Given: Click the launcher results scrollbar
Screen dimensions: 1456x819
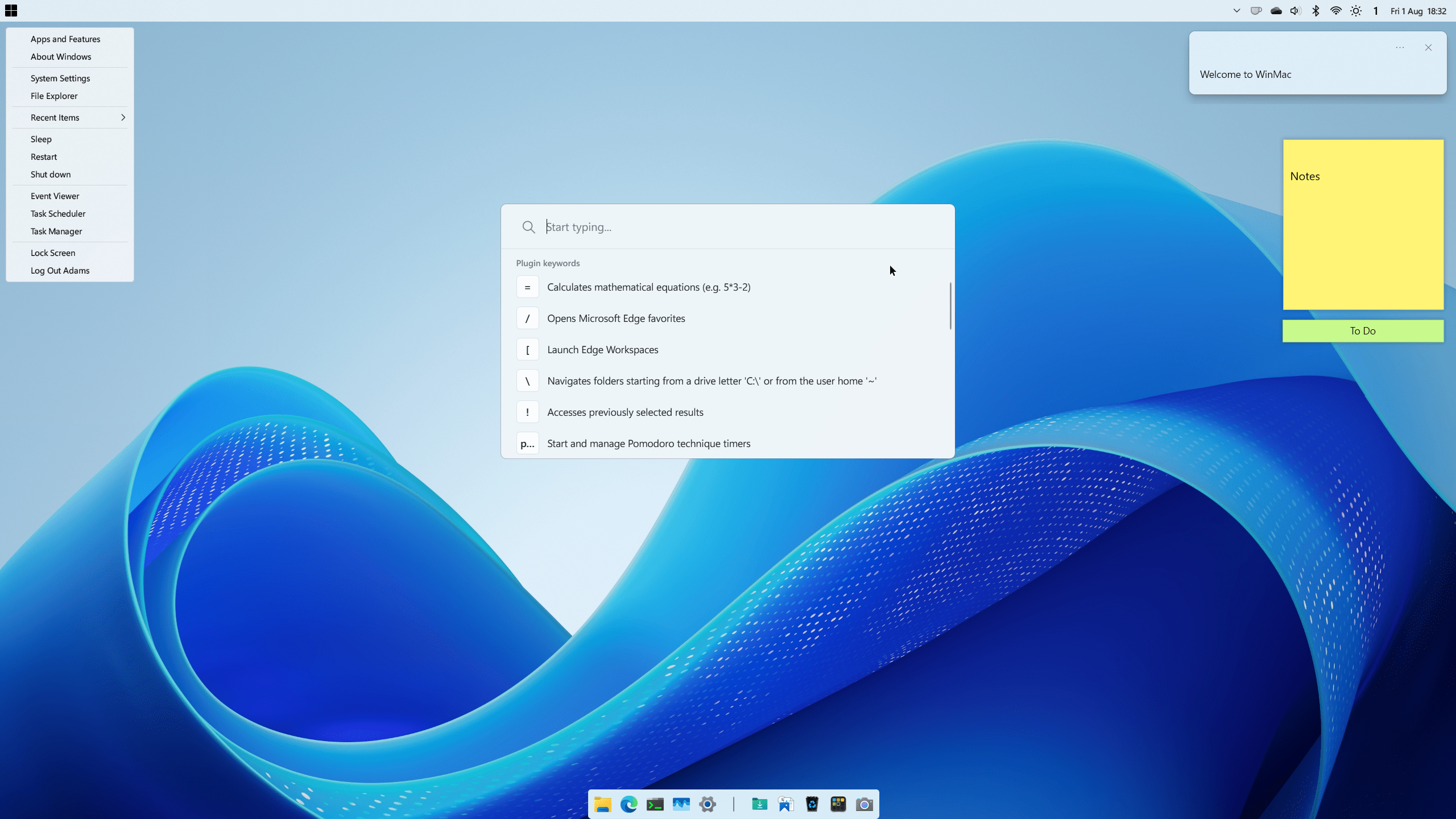Looking at the screenshot, I should (x=950, y=305).
